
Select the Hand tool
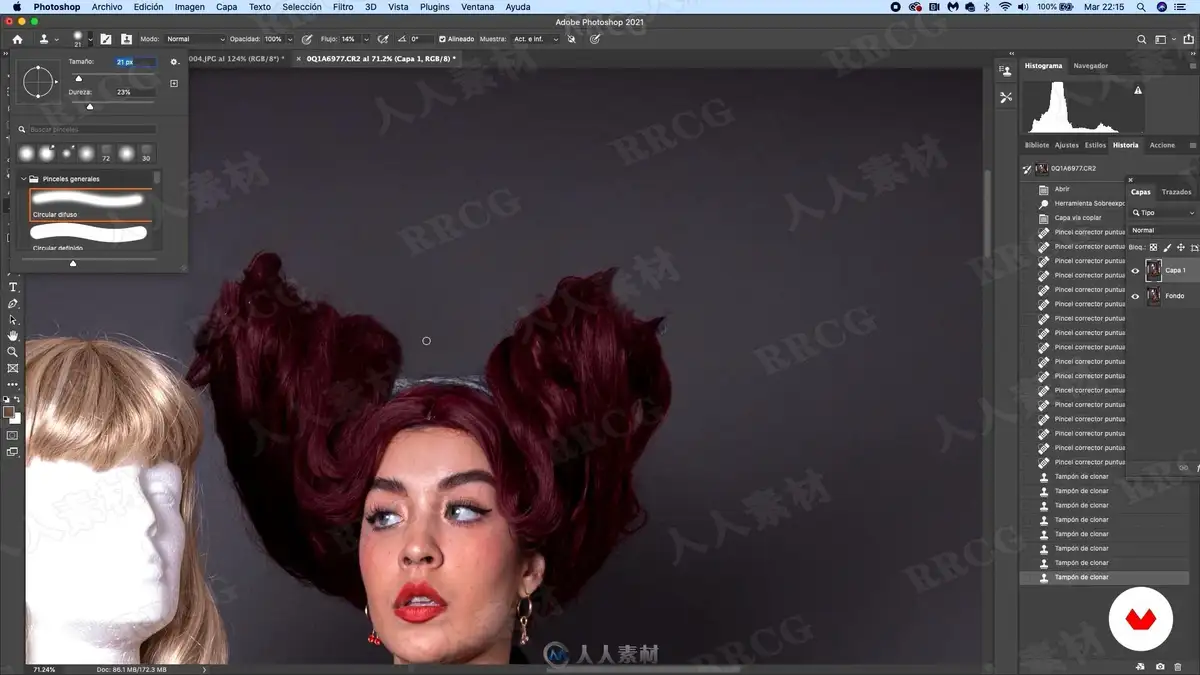pyautogui.click(x=13, y=336)
